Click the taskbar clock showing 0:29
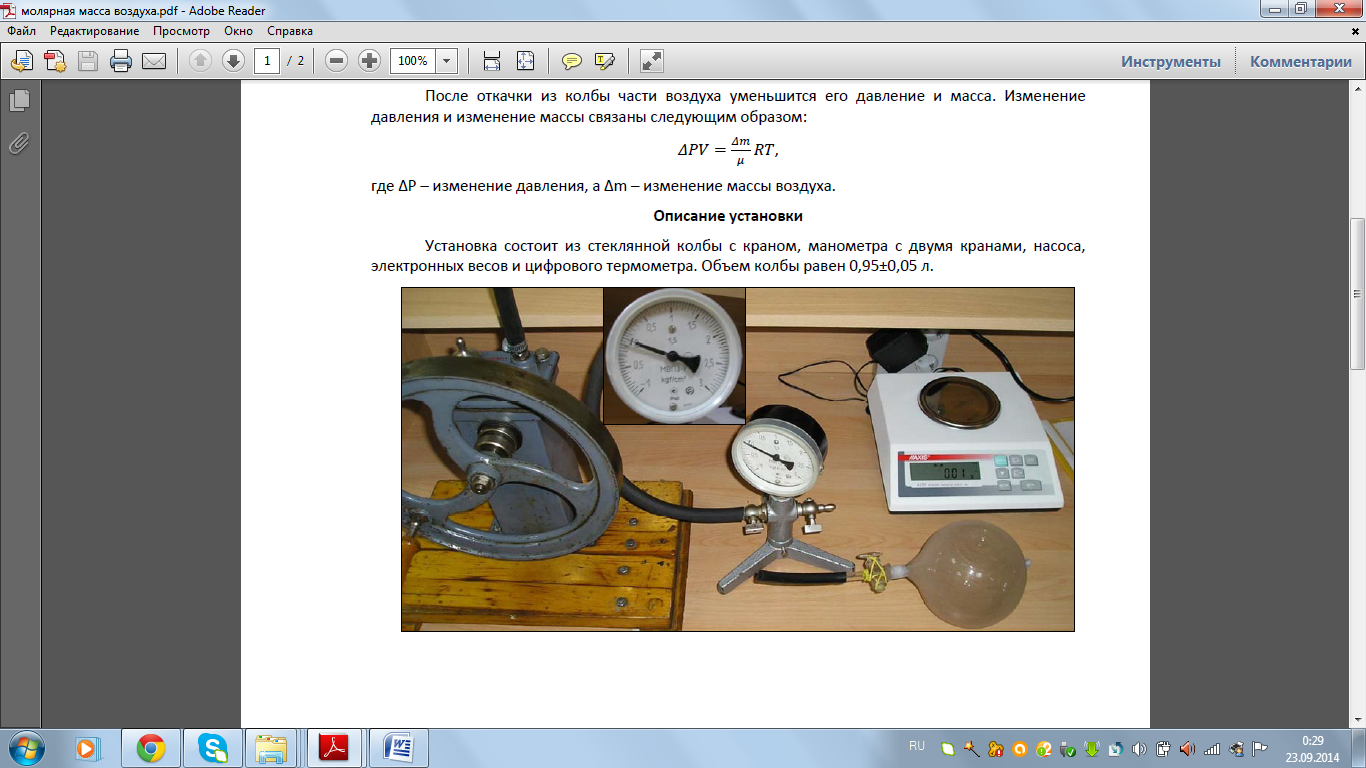The height and width of the screenshot is (768, 1366). [x=1313, y=748]
